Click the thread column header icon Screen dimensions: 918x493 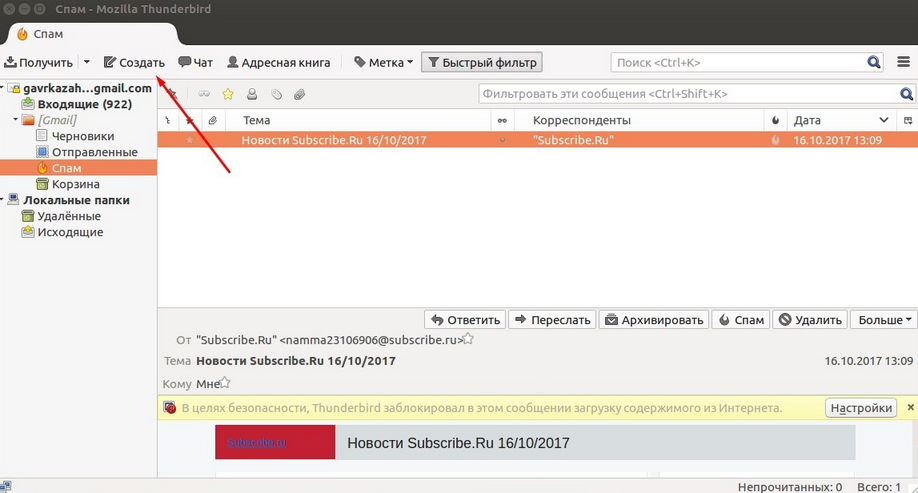pos(167,120)
